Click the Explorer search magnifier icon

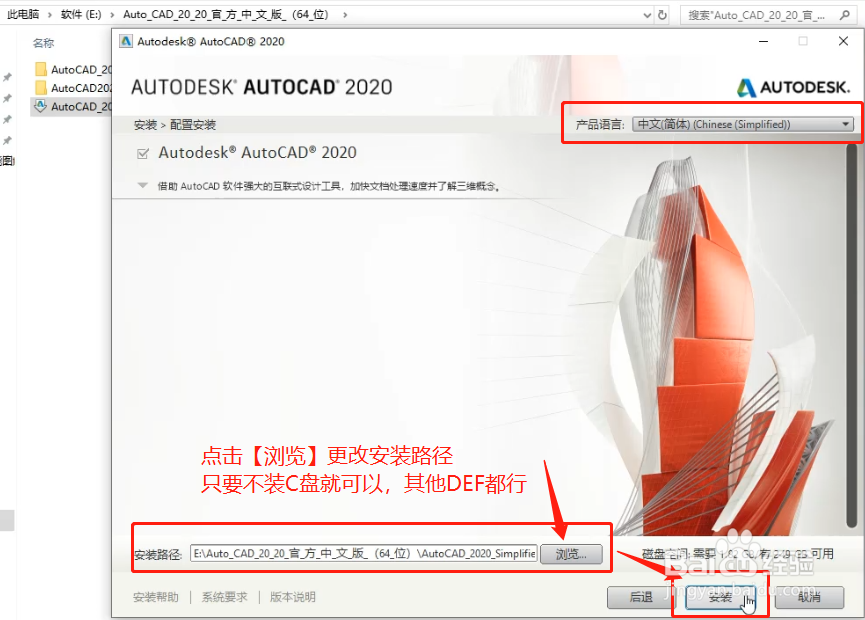[845, 15]
